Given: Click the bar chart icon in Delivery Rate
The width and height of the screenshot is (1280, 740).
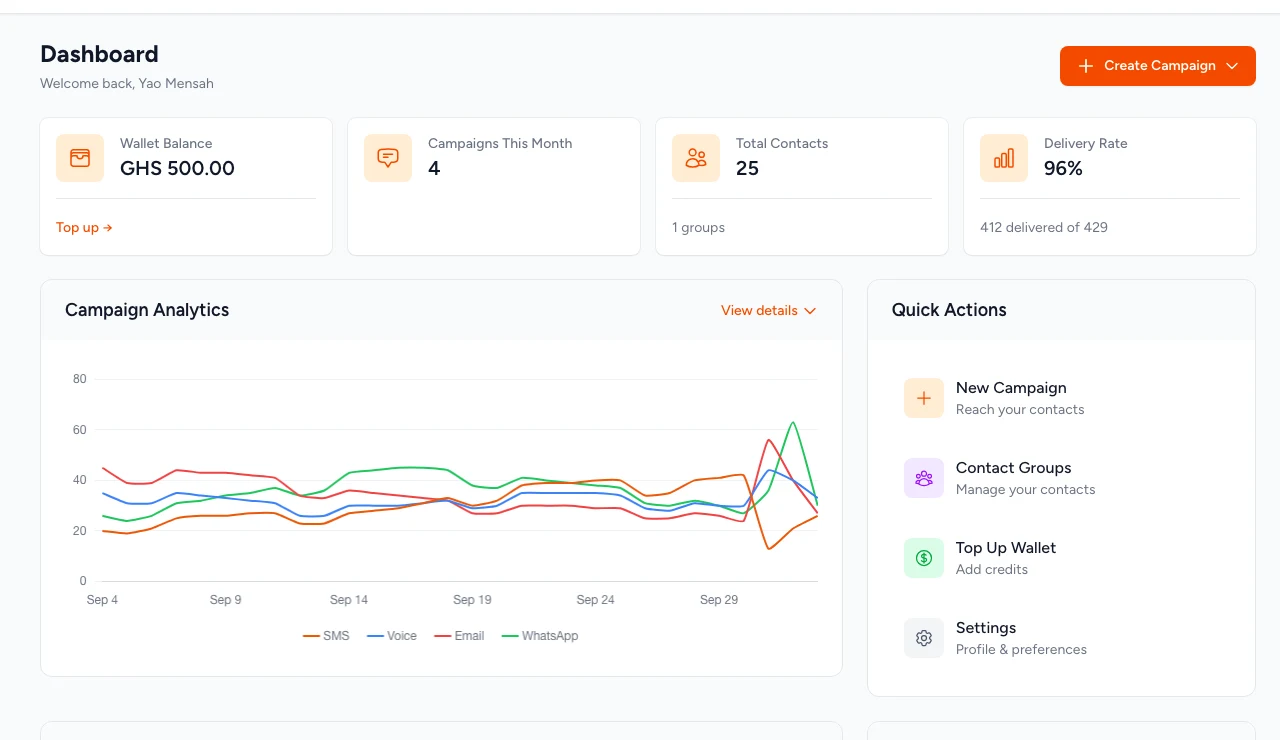Looking at the screenshot, I should click(1004, 158).
